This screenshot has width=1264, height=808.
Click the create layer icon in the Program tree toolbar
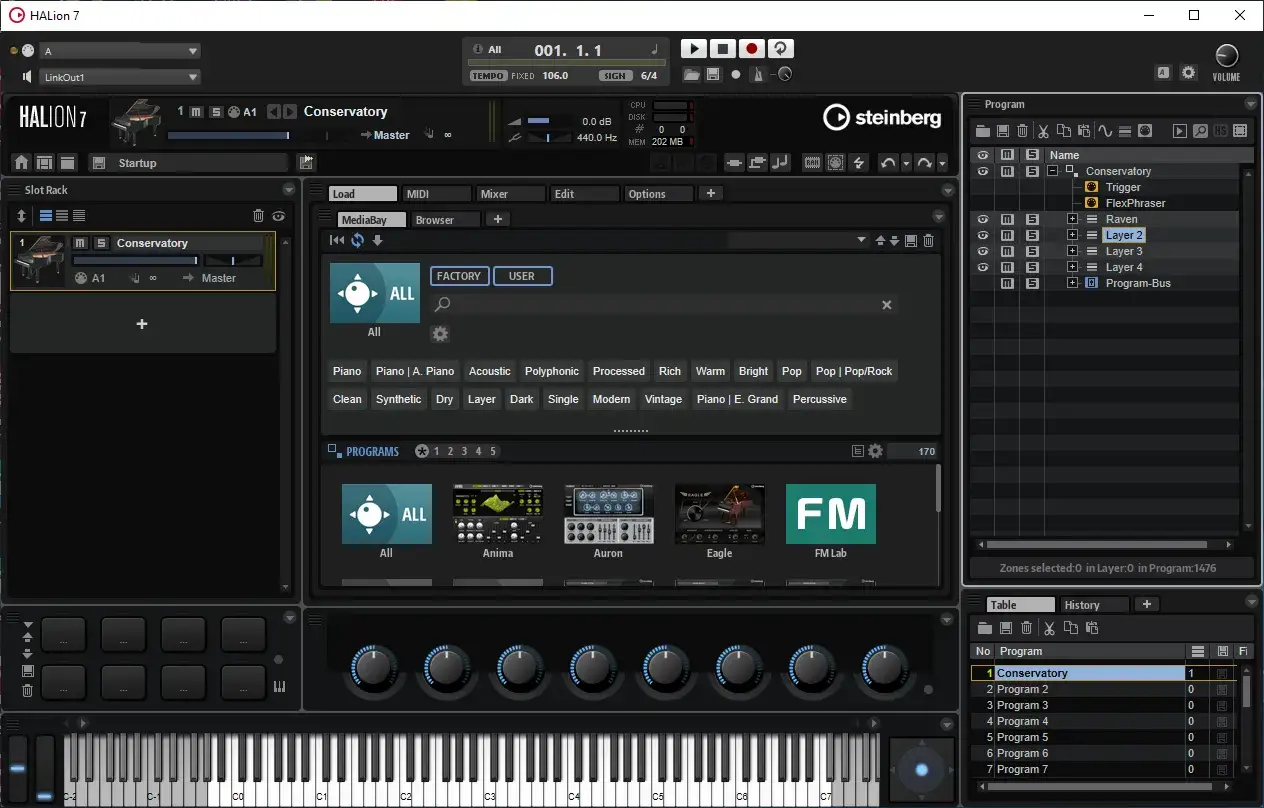[1125, 131]
